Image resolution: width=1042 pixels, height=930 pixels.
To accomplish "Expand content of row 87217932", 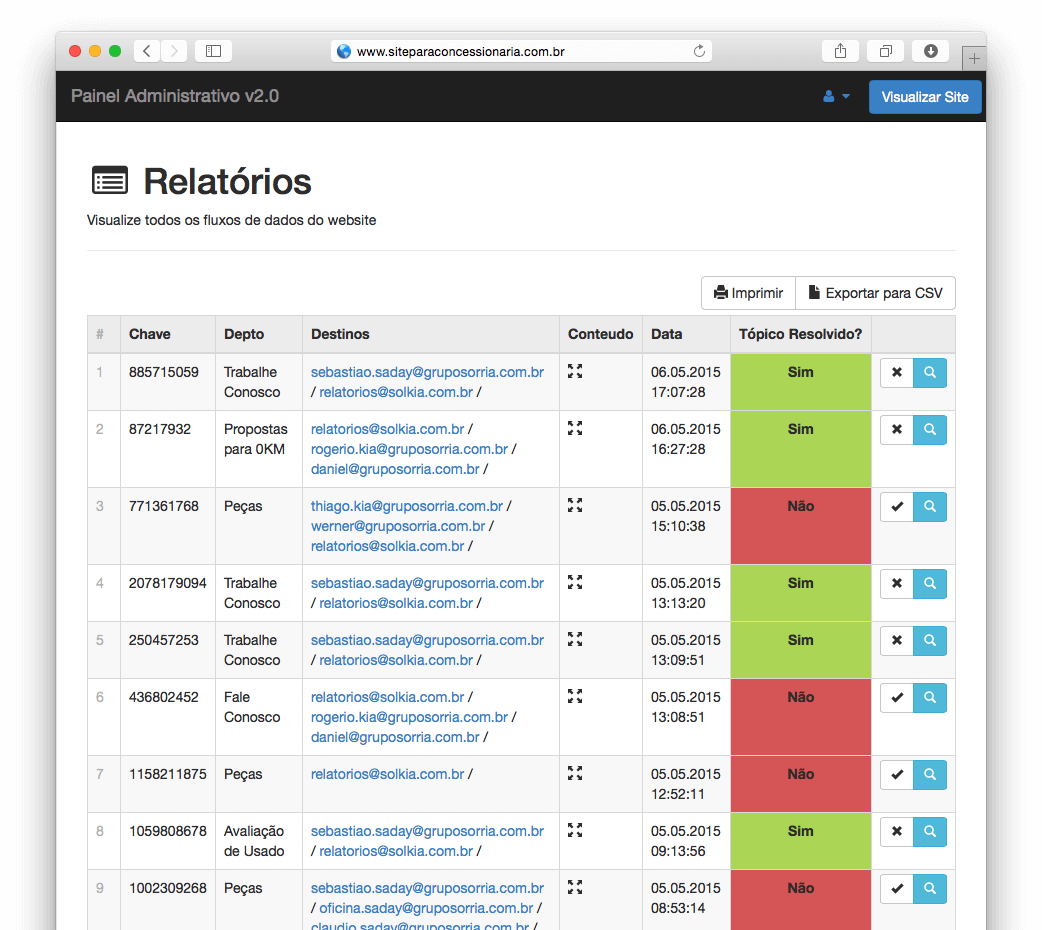I will pos(575,428).
